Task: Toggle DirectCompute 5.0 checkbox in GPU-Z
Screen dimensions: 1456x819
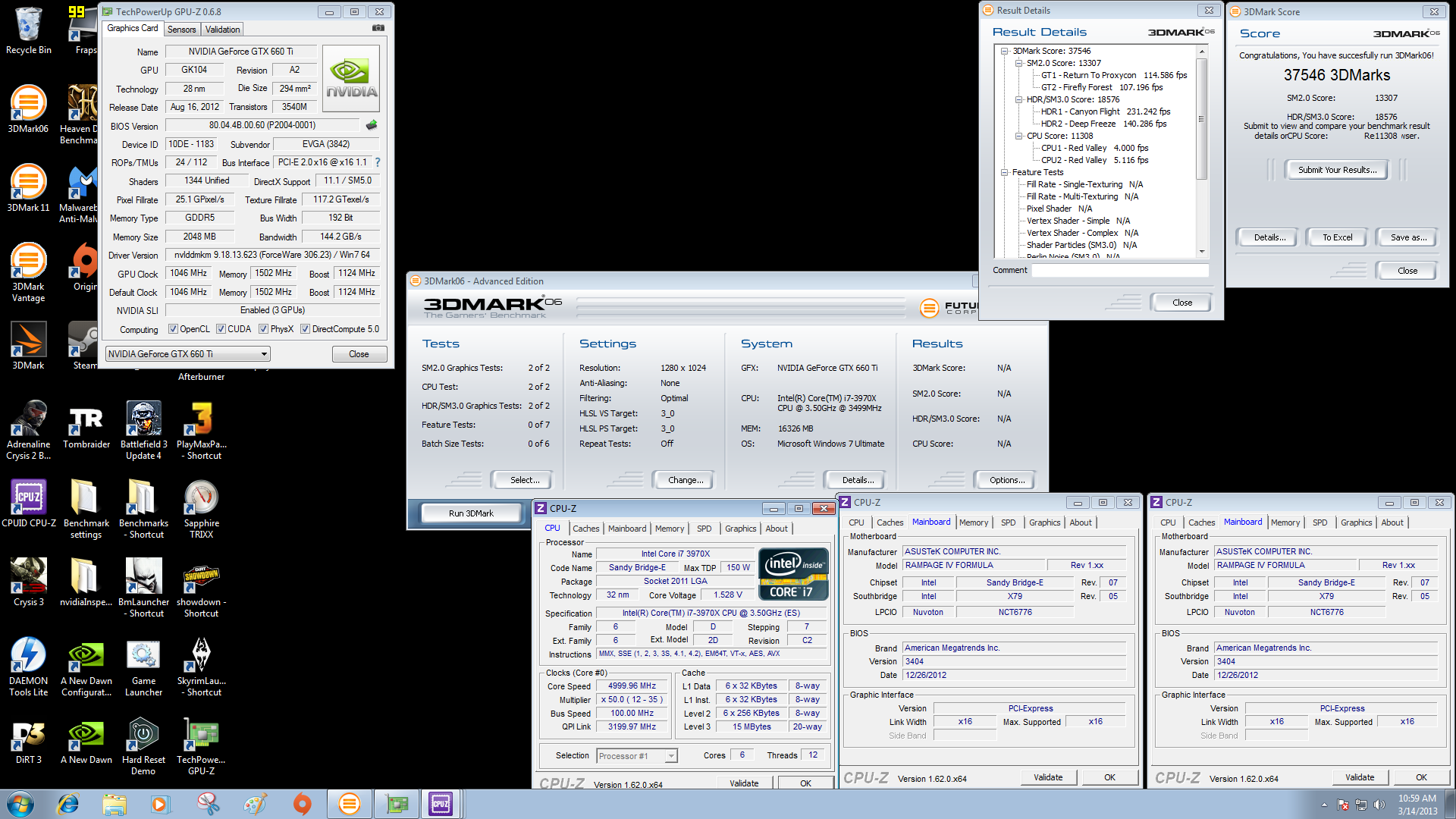Action: 305,329
